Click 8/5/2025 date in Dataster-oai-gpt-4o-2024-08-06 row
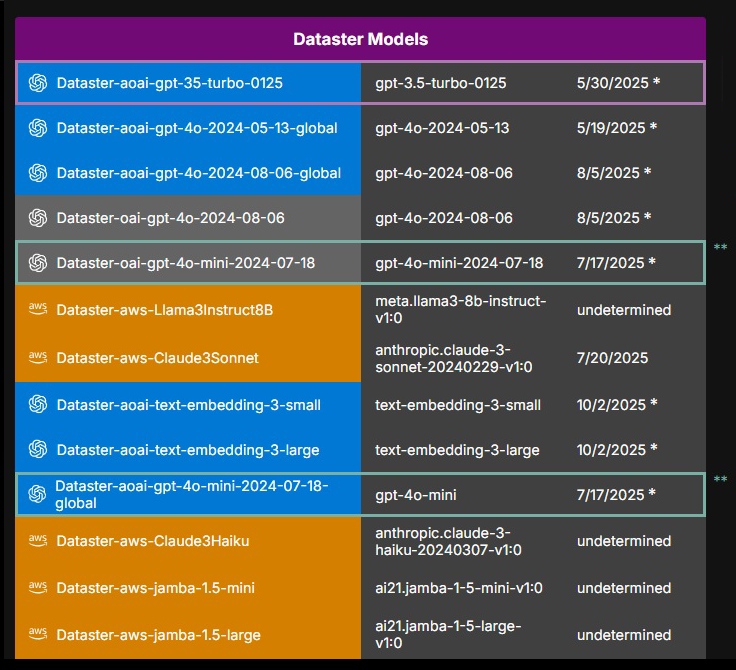Image resolution: width=736 pixels, height=670 pixels. (x=613, y=218)
